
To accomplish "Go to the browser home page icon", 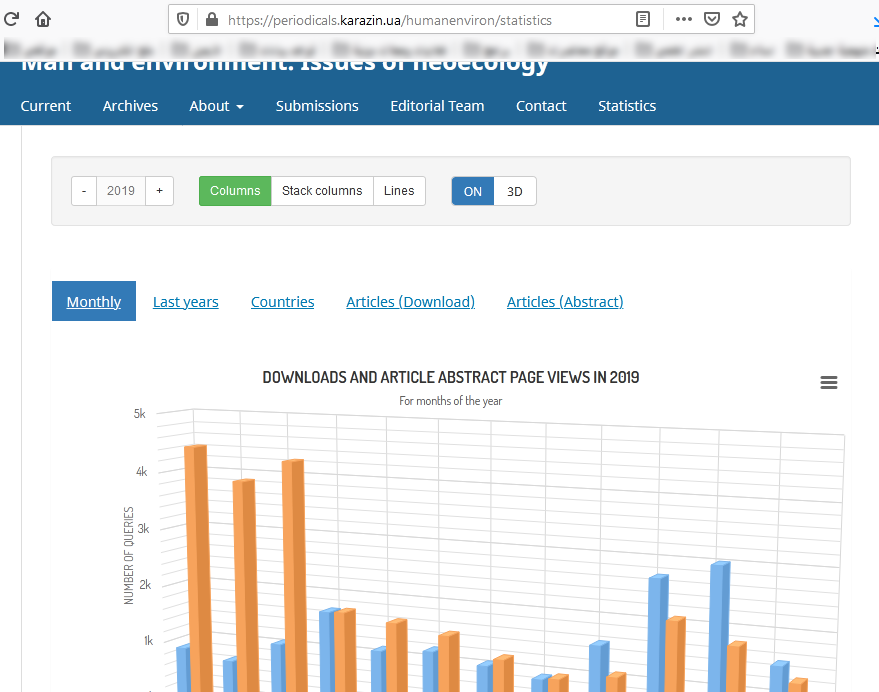I will coord(43,20).
